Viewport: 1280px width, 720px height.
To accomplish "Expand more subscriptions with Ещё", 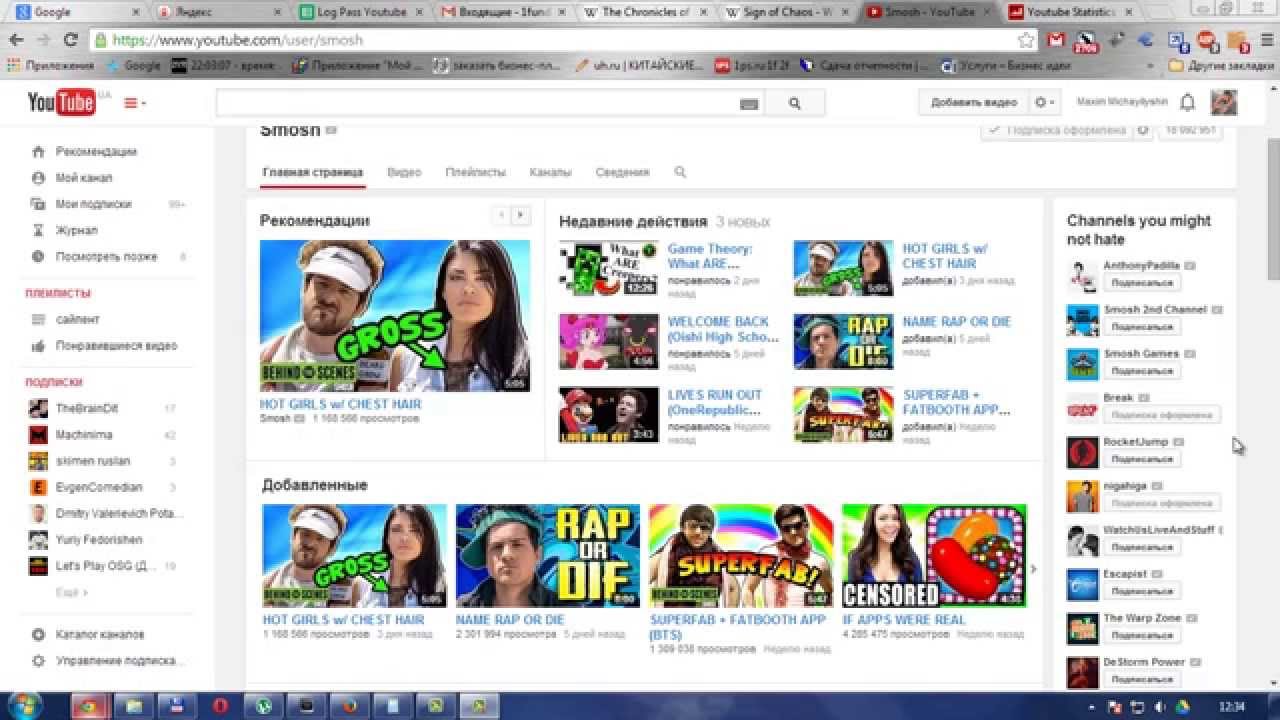I will [x=71, y=592].
